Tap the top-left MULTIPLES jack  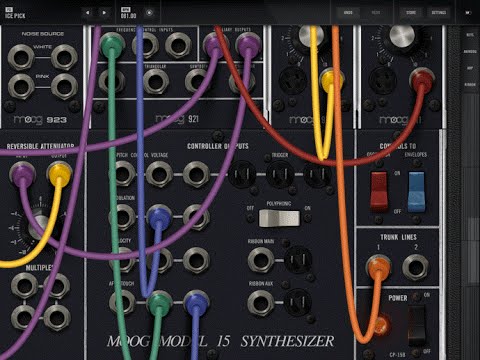point(24,286)
